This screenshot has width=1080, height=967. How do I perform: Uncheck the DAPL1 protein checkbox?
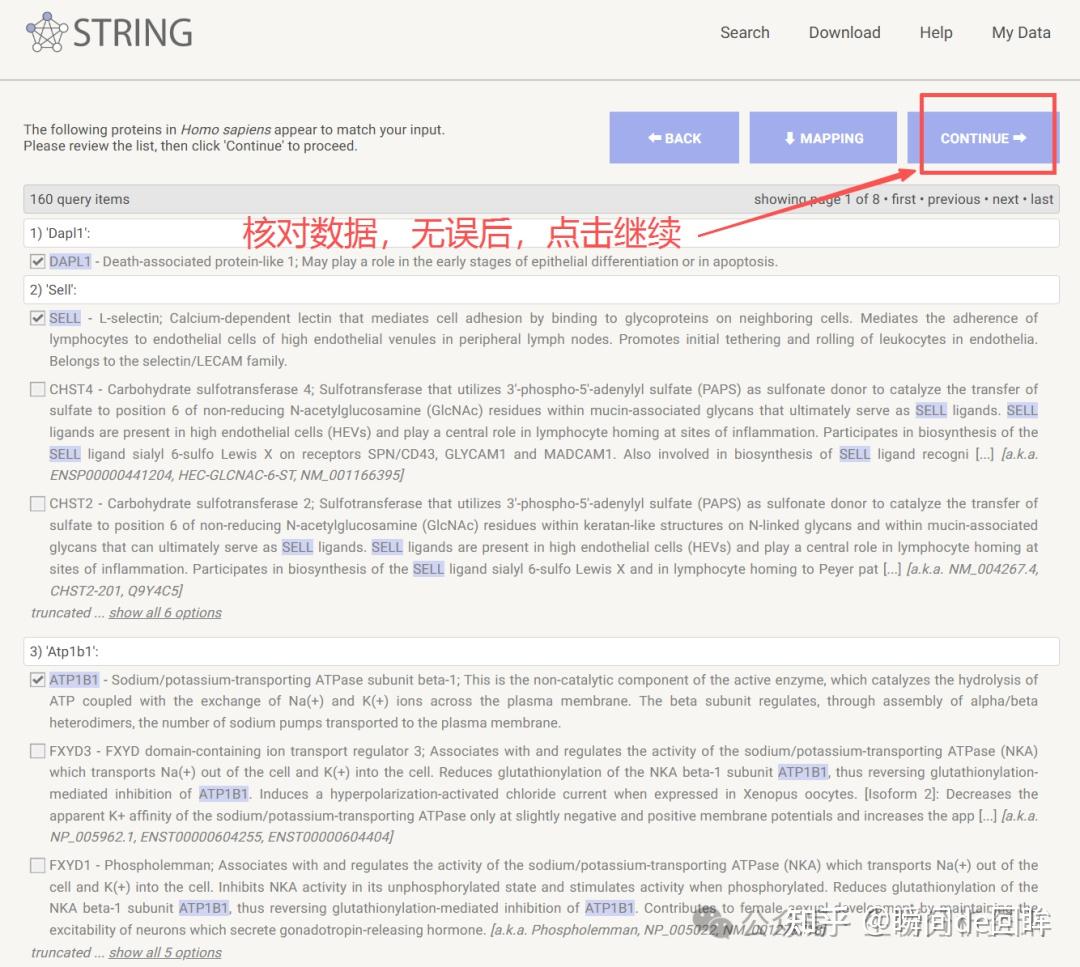tap(37, 262)
